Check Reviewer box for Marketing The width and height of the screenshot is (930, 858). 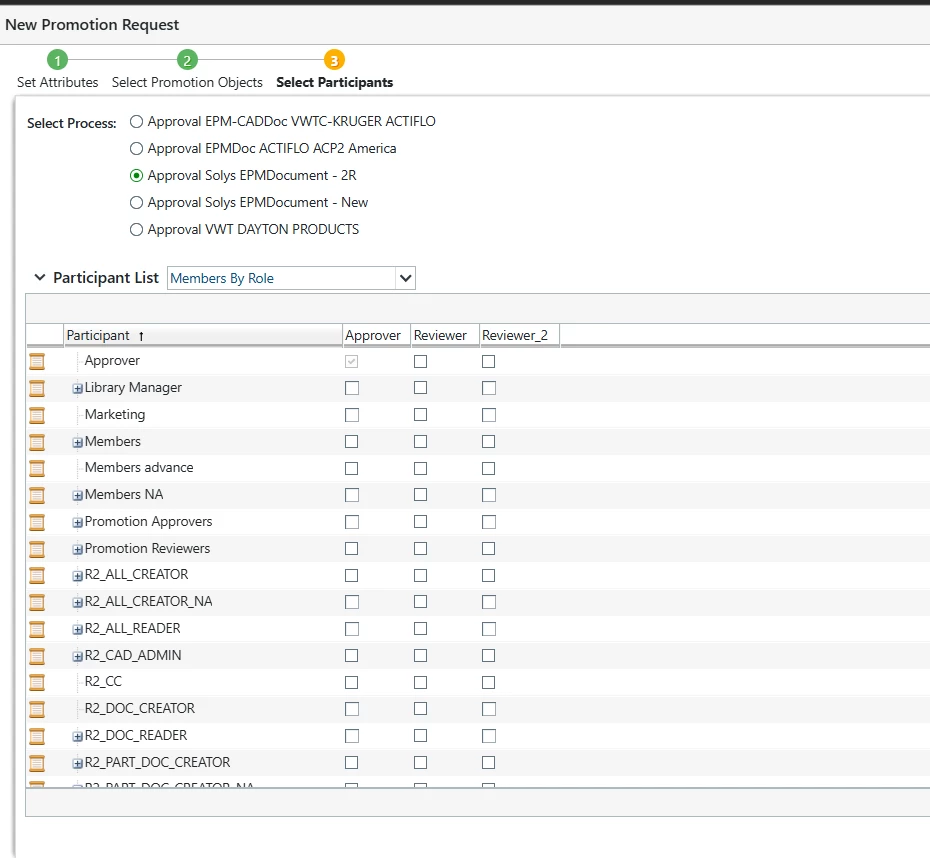[x=421, y=414]
